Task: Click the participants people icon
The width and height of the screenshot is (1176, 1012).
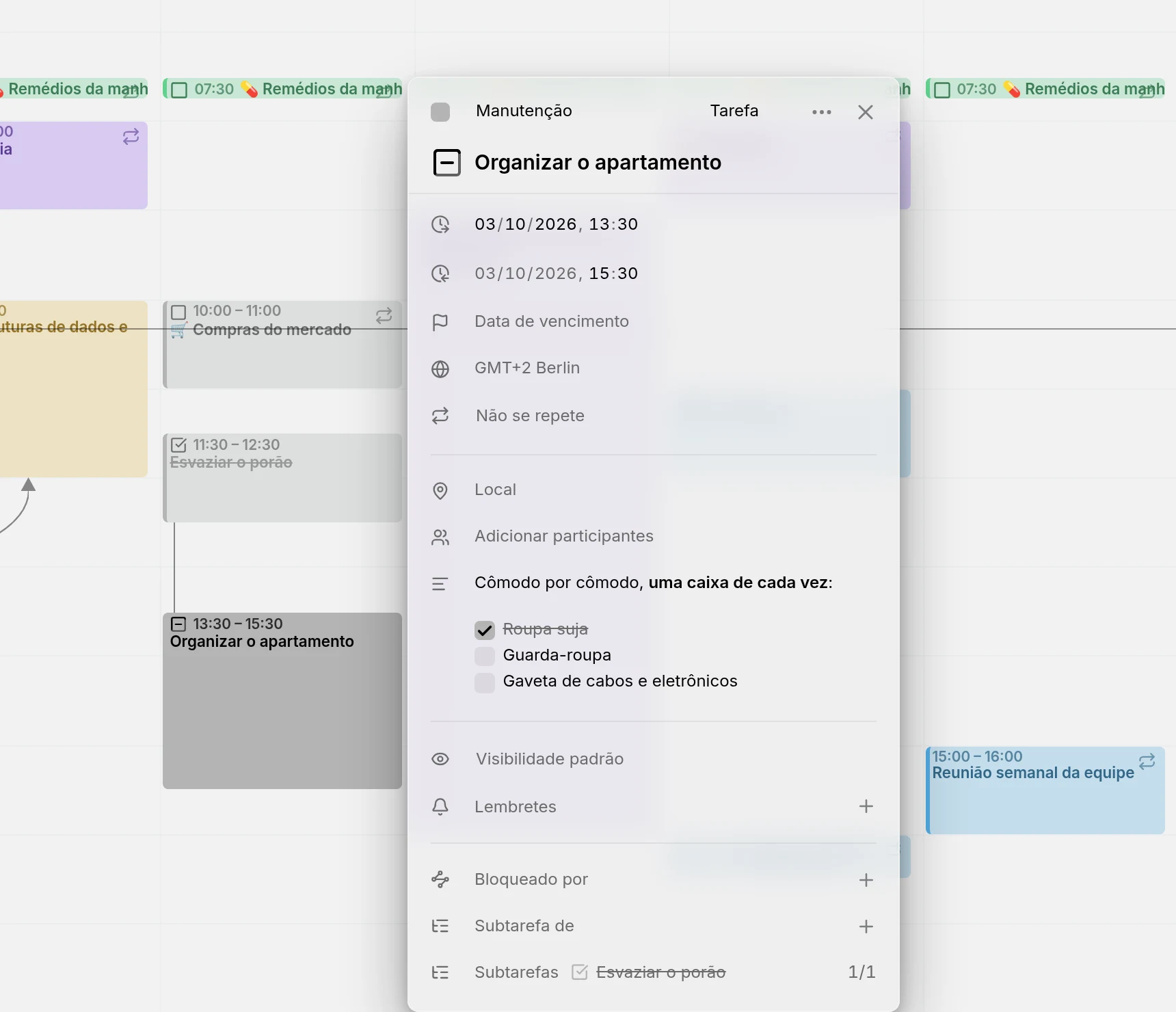Action: pyautogui.click(x=440, y=537)
